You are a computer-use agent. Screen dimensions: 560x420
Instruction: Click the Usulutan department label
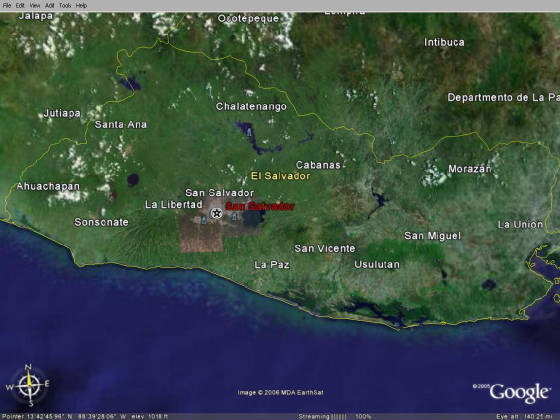click(x=377, y=264)
